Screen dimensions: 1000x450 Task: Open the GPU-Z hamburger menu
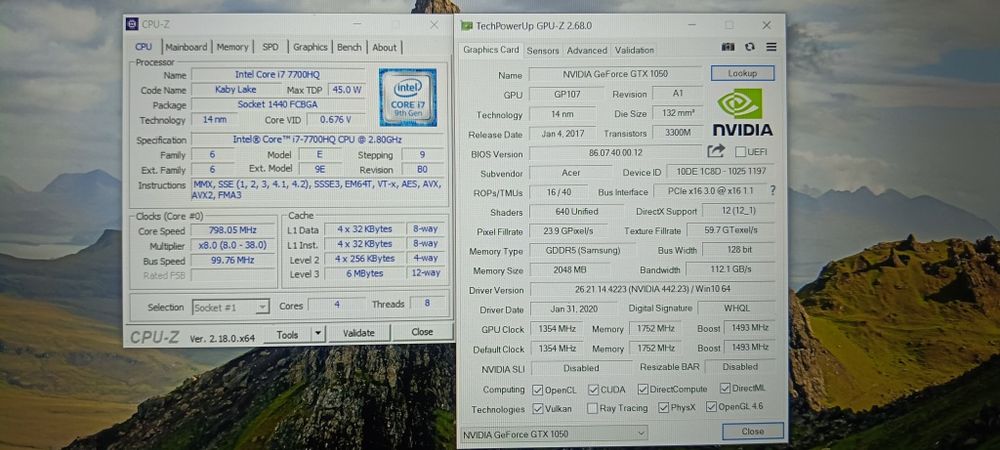coord(771,47)
